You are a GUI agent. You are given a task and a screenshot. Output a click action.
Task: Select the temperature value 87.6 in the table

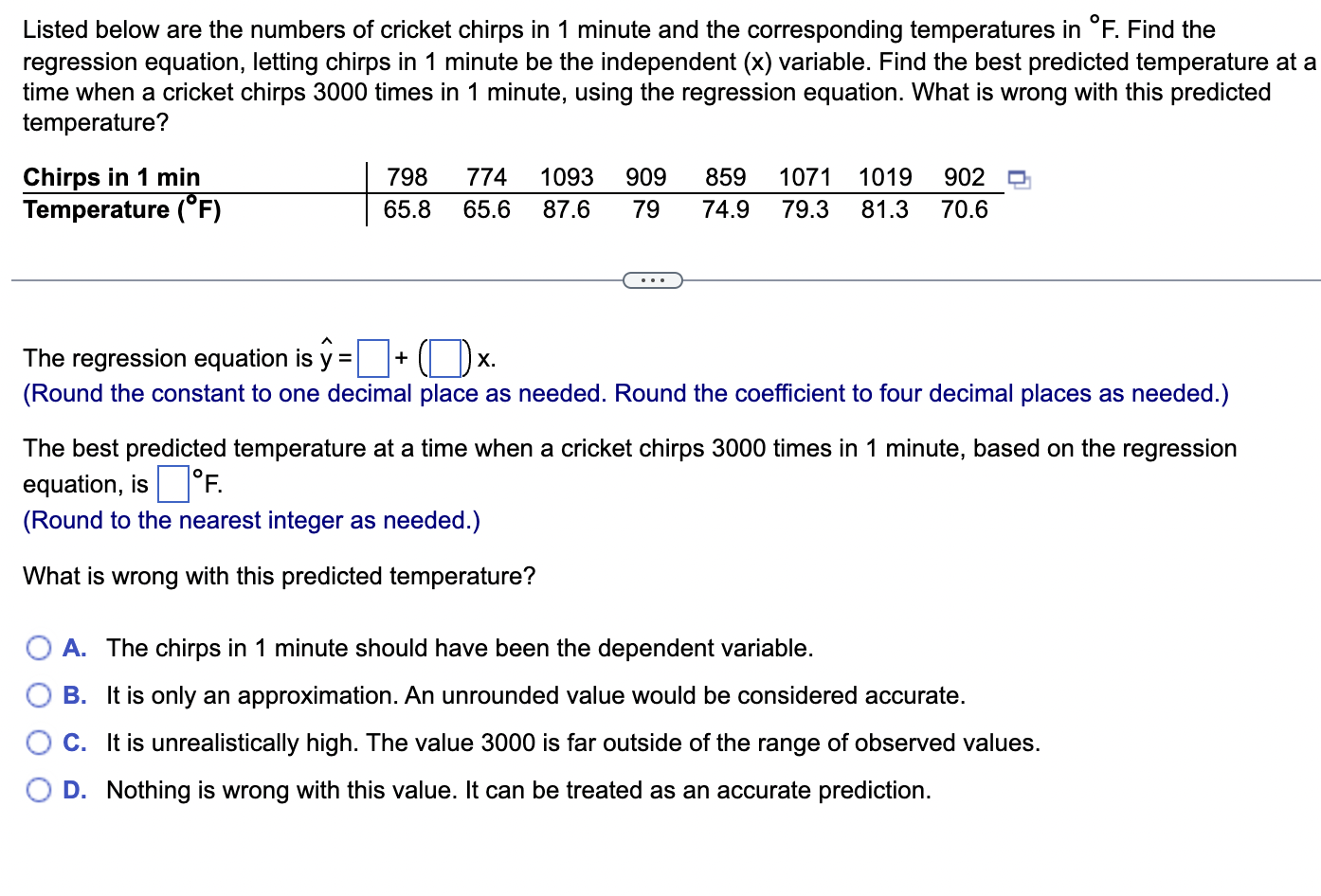coord(567,209)
